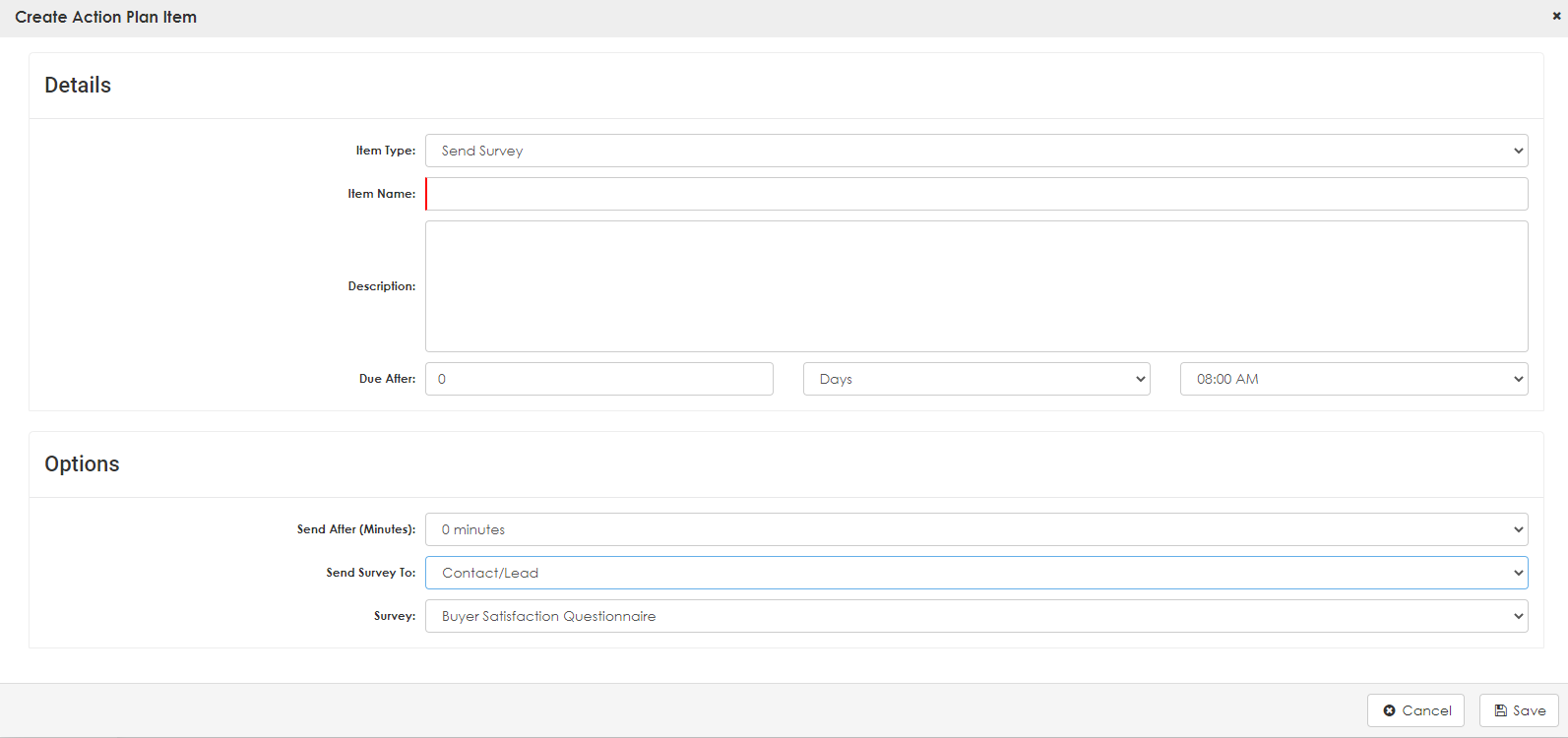Click the "Description:" field label

click(381, 286)
